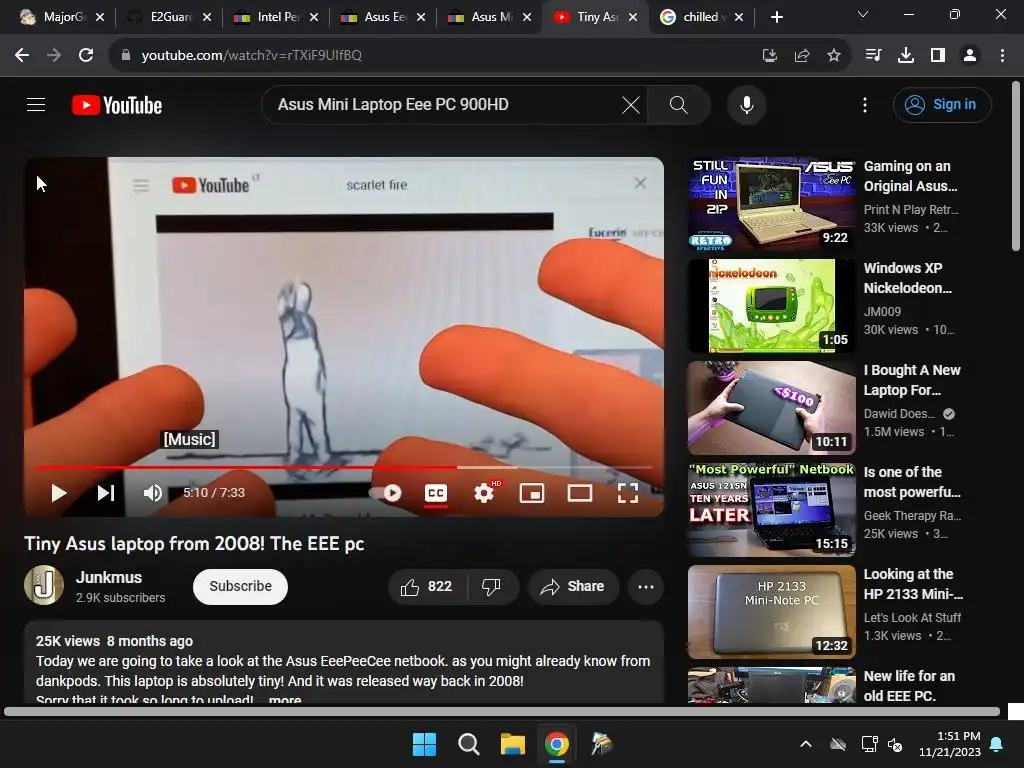Show hidden system tray icons
The height and width of the screenshot is (768, 1024).
click(806, 744)
